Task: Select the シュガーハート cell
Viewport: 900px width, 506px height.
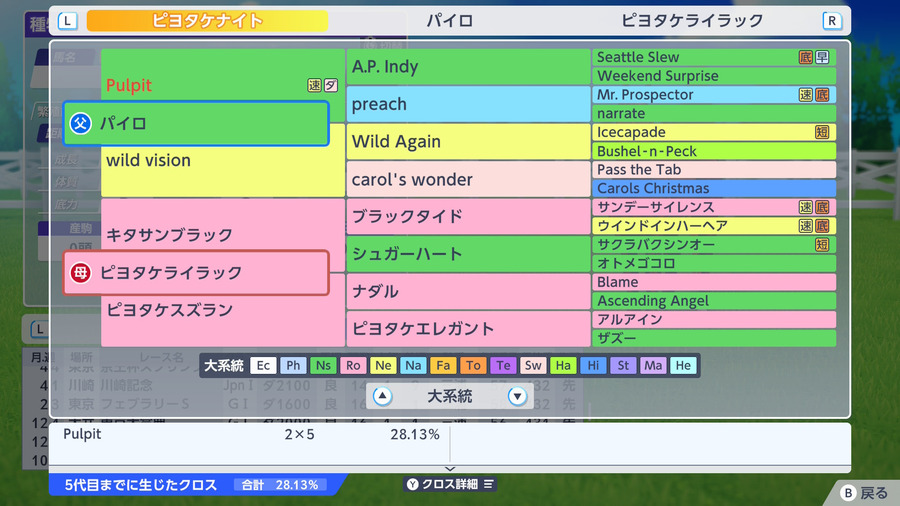Action: pos(468,254)
